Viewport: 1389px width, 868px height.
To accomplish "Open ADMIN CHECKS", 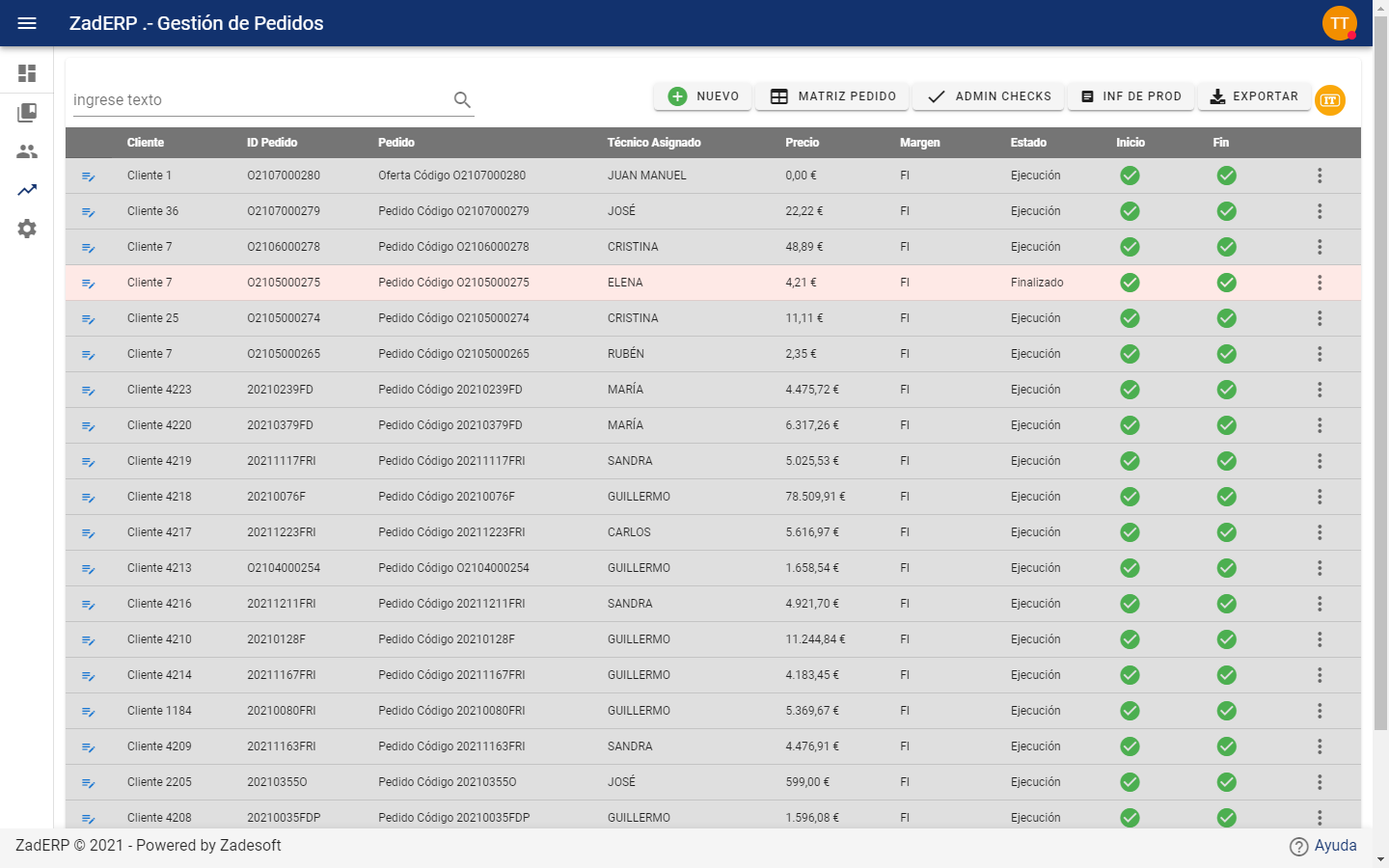I will pos(989,96).
